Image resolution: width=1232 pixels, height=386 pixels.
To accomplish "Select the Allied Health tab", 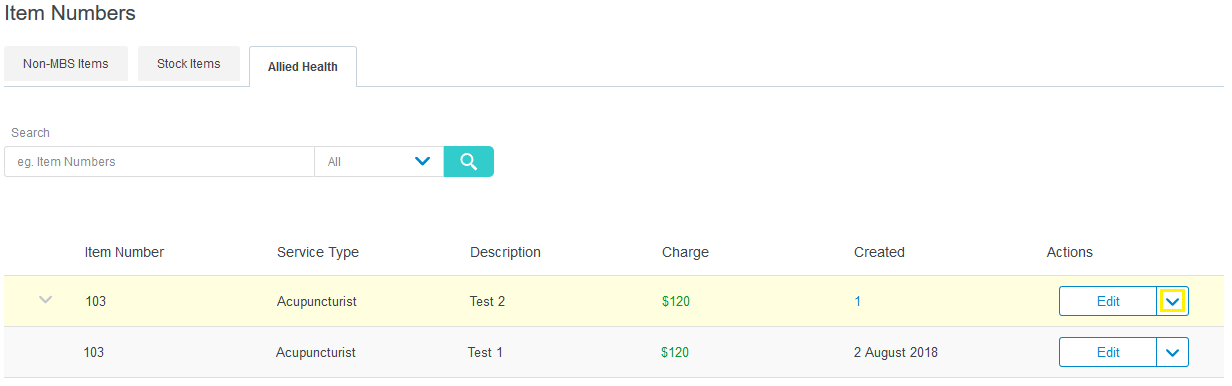I will point(303,67).
